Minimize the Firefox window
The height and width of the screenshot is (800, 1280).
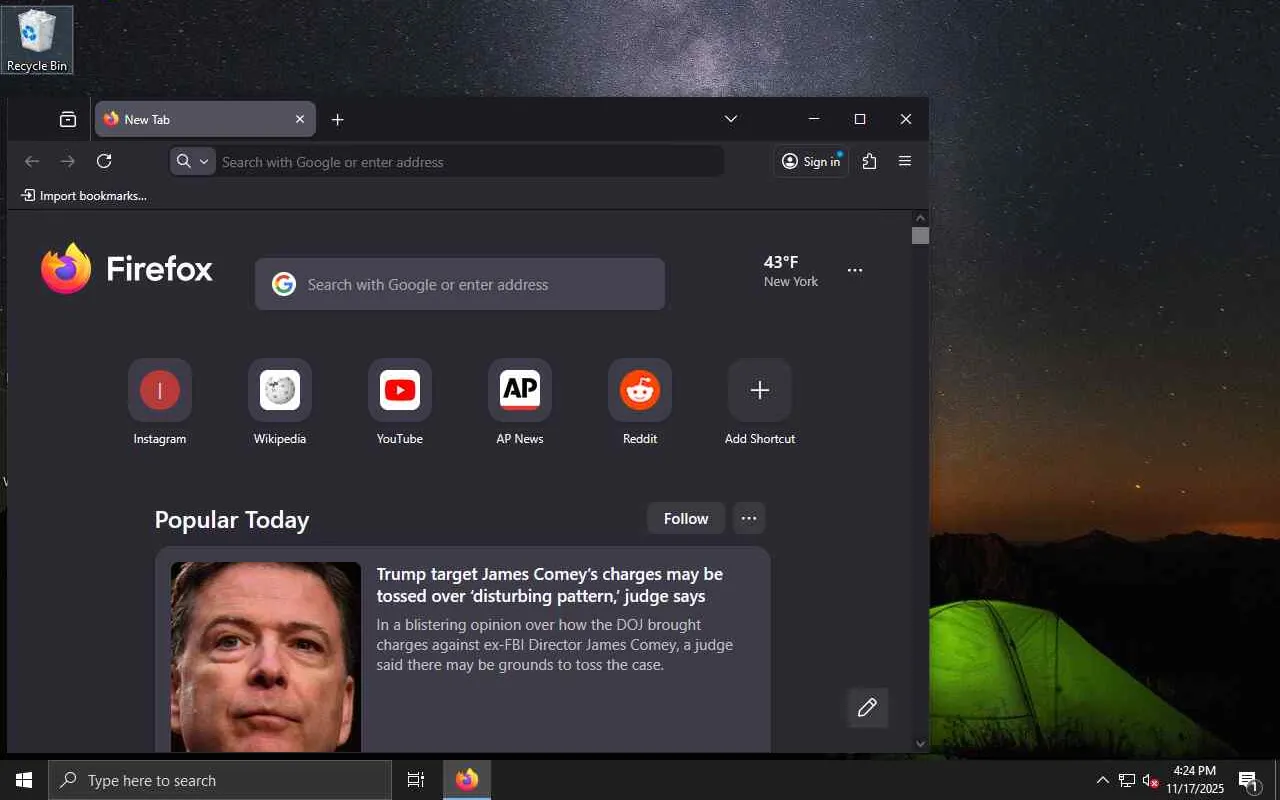[x=814, y=119]
